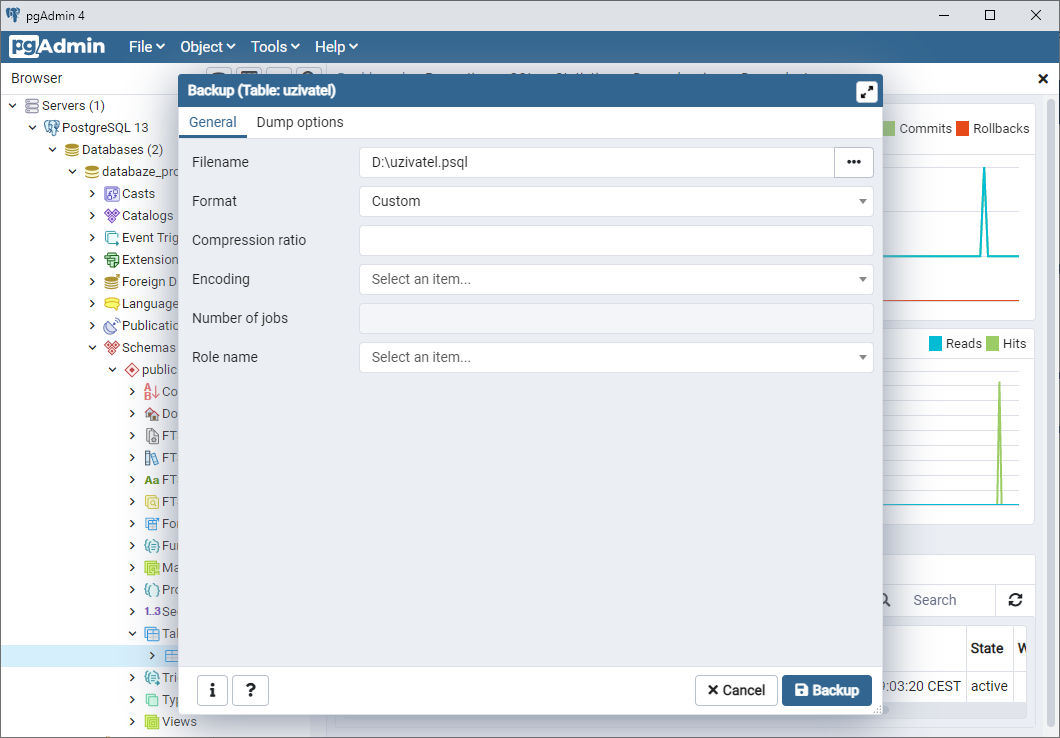This screenshot has height=738, width=1060.
Task: Click the Materialized Views icon in the tree
Action: click(152, 567)
